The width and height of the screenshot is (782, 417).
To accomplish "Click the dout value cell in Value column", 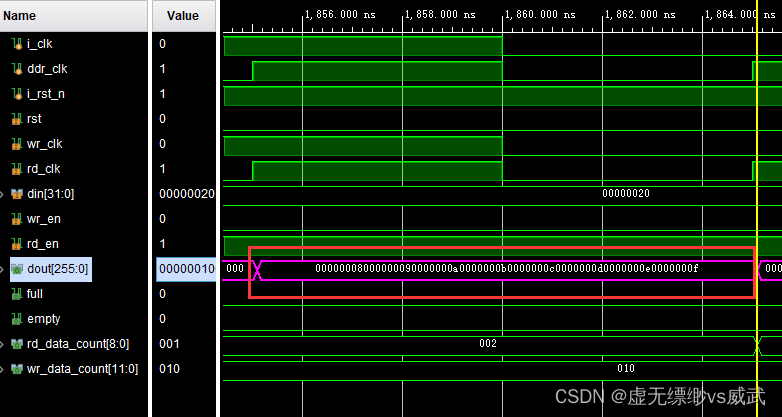I will pos(186,269).
